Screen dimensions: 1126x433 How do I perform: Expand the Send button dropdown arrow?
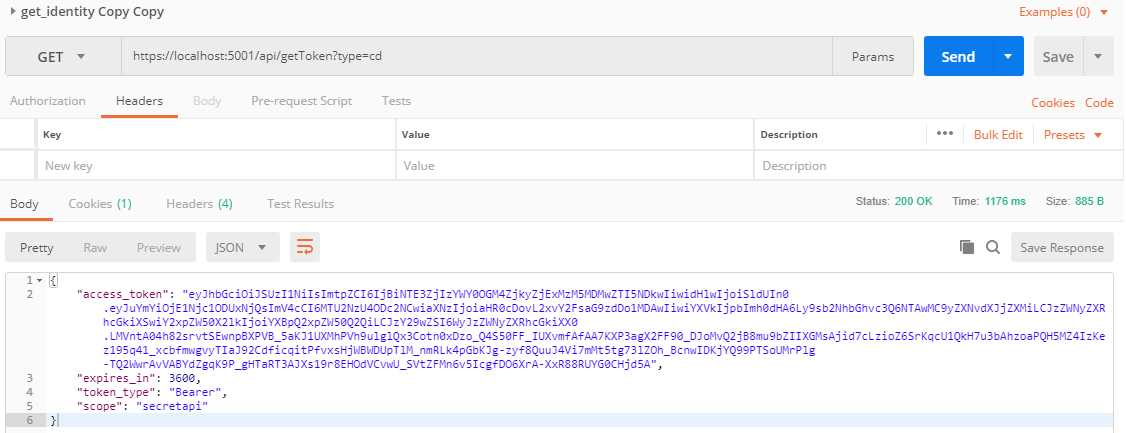[x=1008, y=57]
